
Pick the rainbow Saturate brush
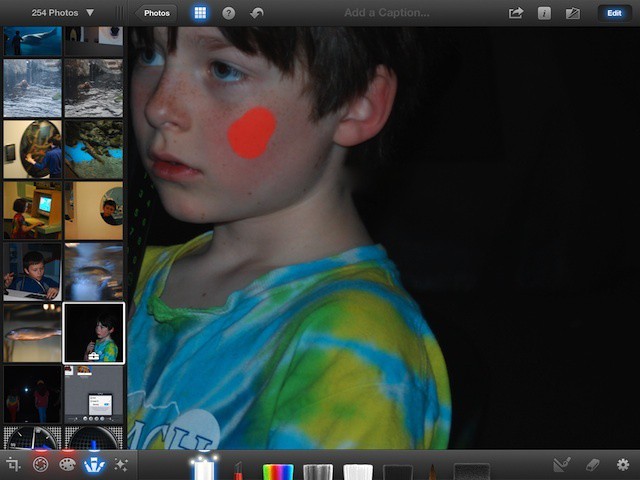277,471
